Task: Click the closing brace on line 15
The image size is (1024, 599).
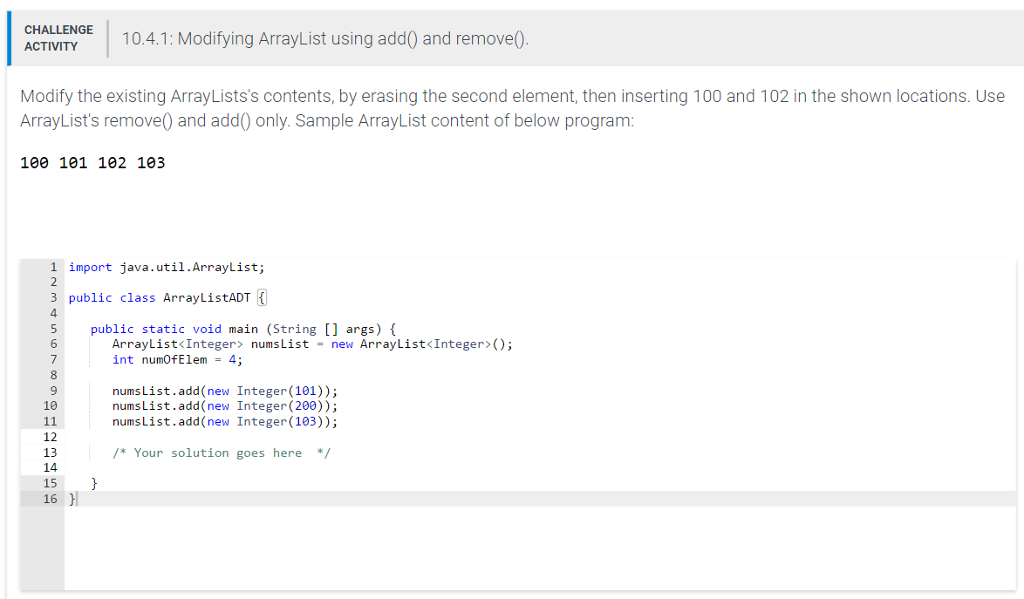Action: pos(92,483)
